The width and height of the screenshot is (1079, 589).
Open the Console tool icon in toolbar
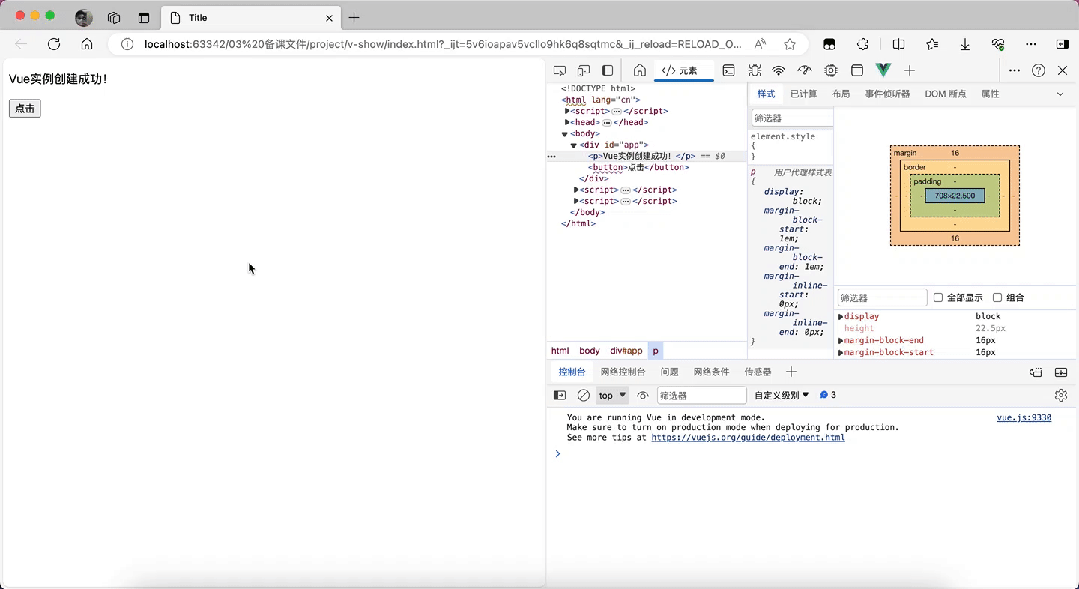tap(728, 70)
